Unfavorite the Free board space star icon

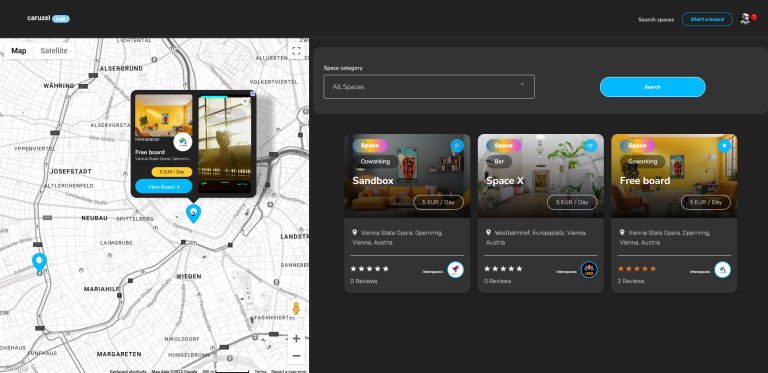tap(724, 145)
